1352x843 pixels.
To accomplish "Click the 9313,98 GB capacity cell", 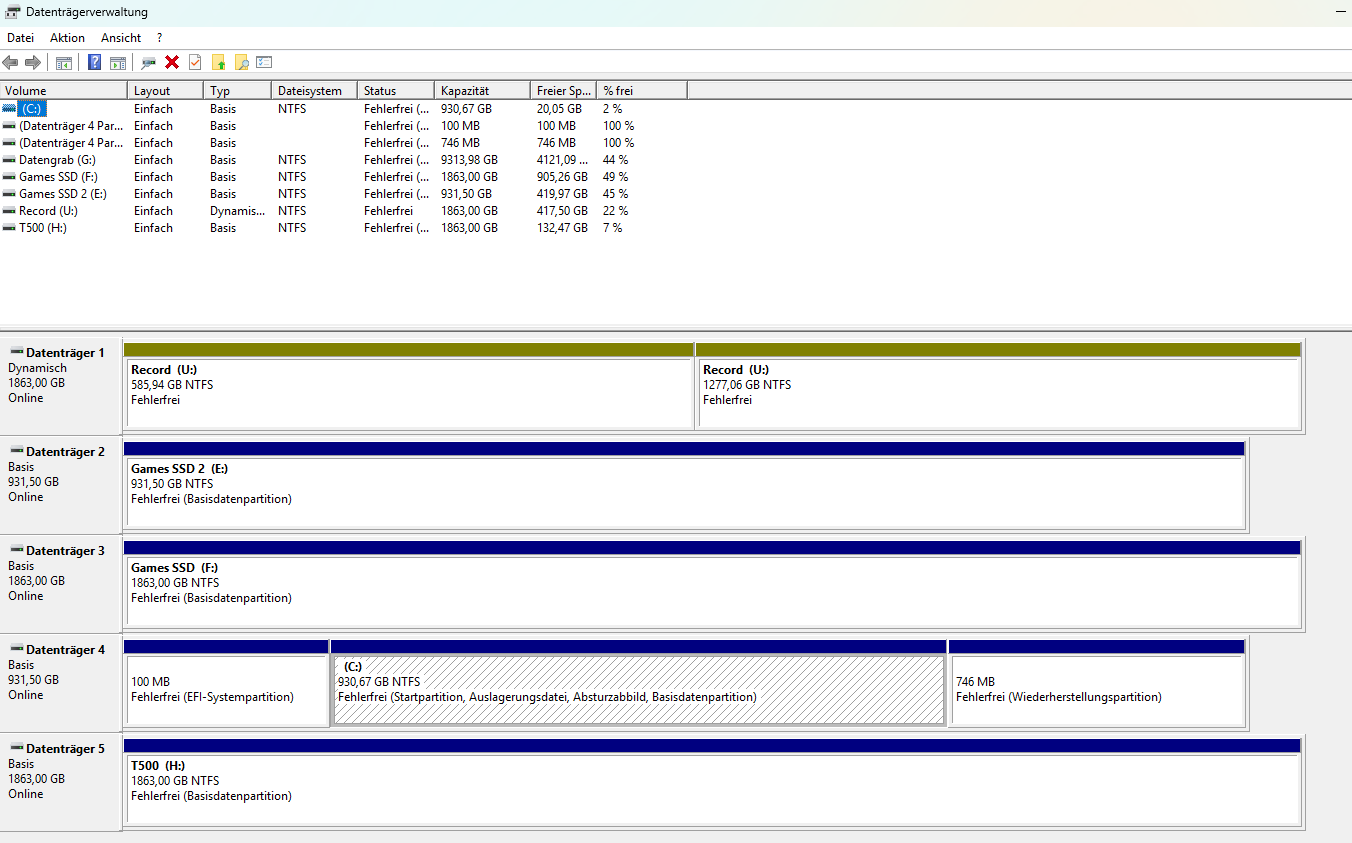I will coord(469,160).
